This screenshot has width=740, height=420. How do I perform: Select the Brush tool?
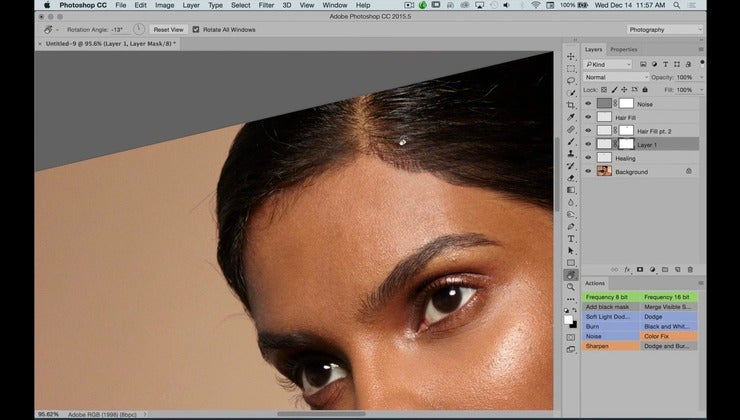coord(571,142)
